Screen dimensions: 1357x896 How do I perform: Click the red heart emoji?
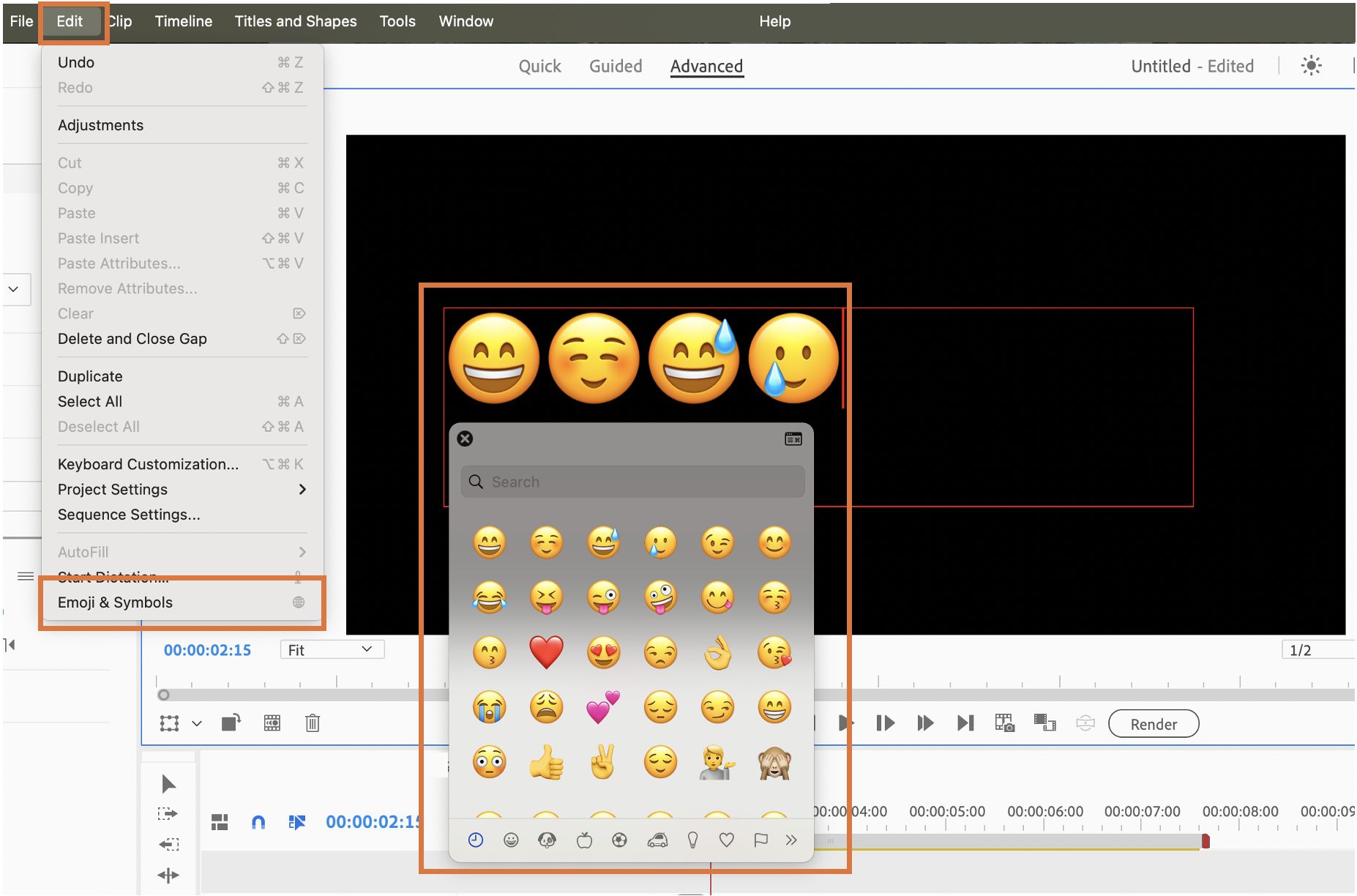point(546,652)
